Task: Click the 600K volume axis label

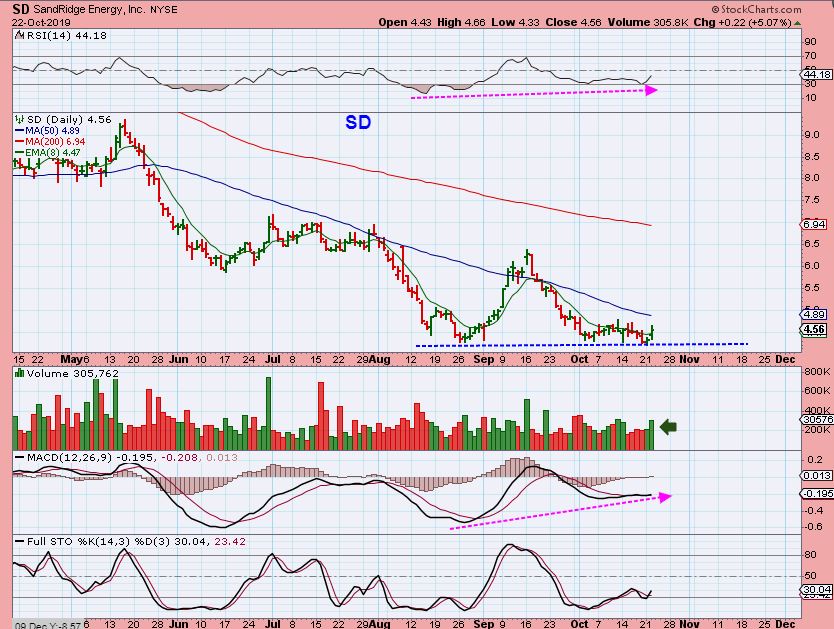Action: click(x=817, y=390)
